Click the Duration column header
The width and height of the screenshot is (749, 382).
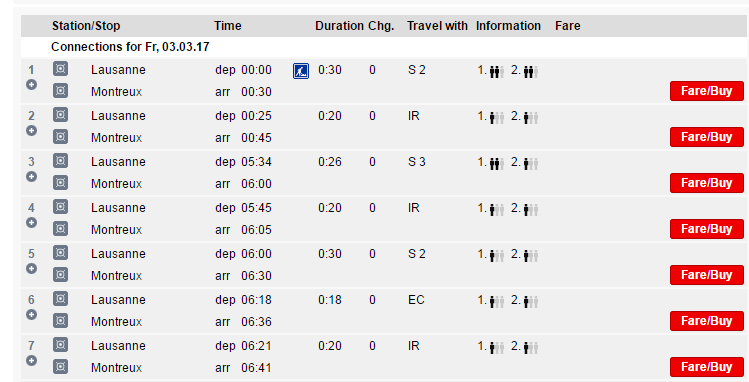[339, 26]
